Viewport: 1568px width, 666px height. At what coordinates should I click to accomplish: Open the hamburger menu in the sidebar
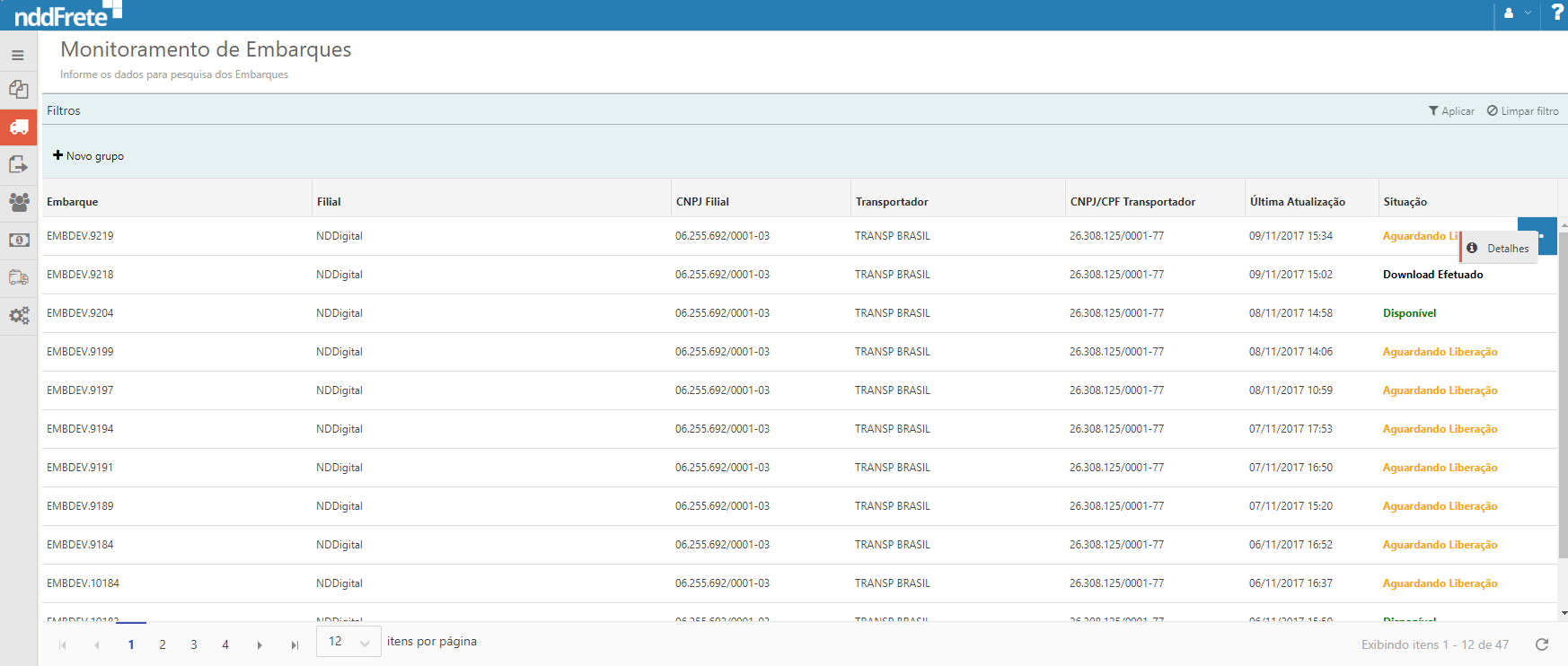[x=18, y=56]
